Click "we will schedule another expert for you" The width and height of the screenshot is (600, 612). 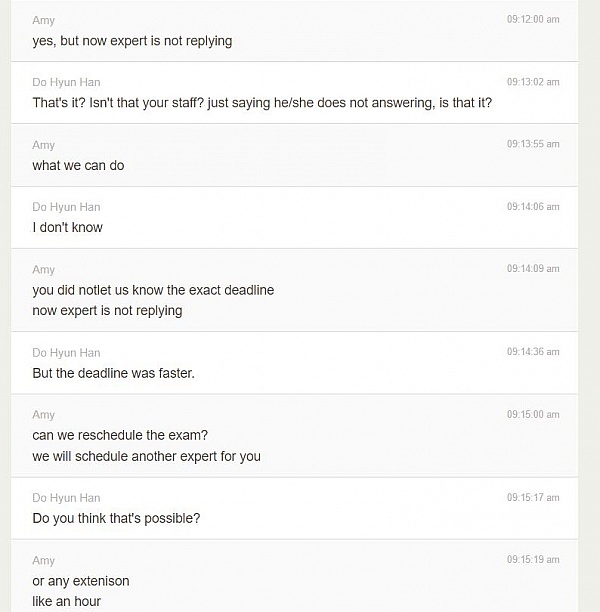tap(146, 456)
